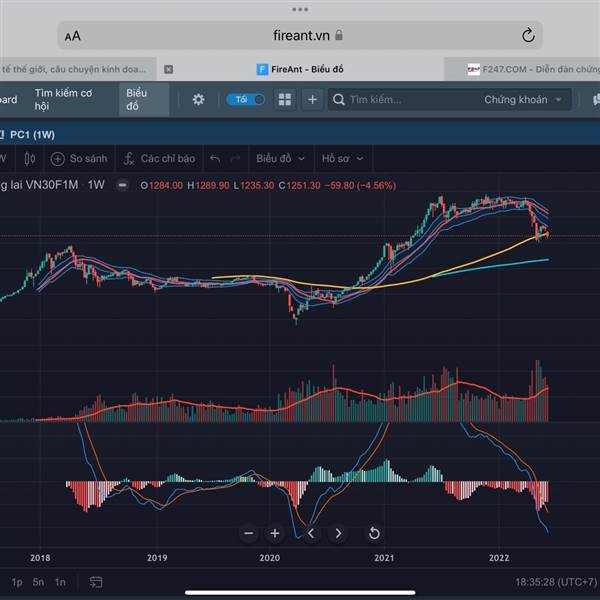Viewport: 600px width, 600px height.
Task: Select the 5n time range
Action: pos(38,582)
